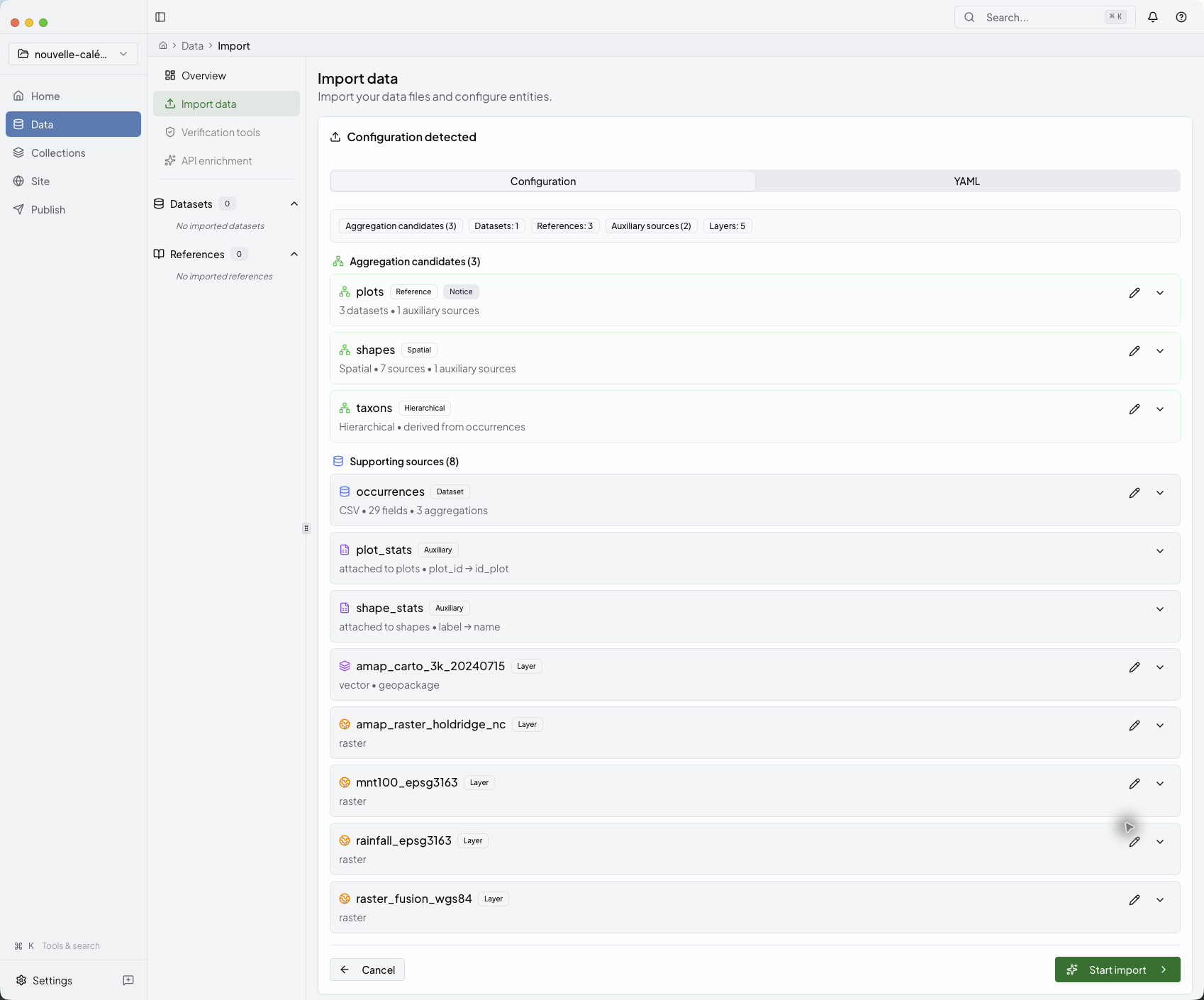Click the Configuration detected upload icon
The image size is (1204, 1000).
(335, 137)
